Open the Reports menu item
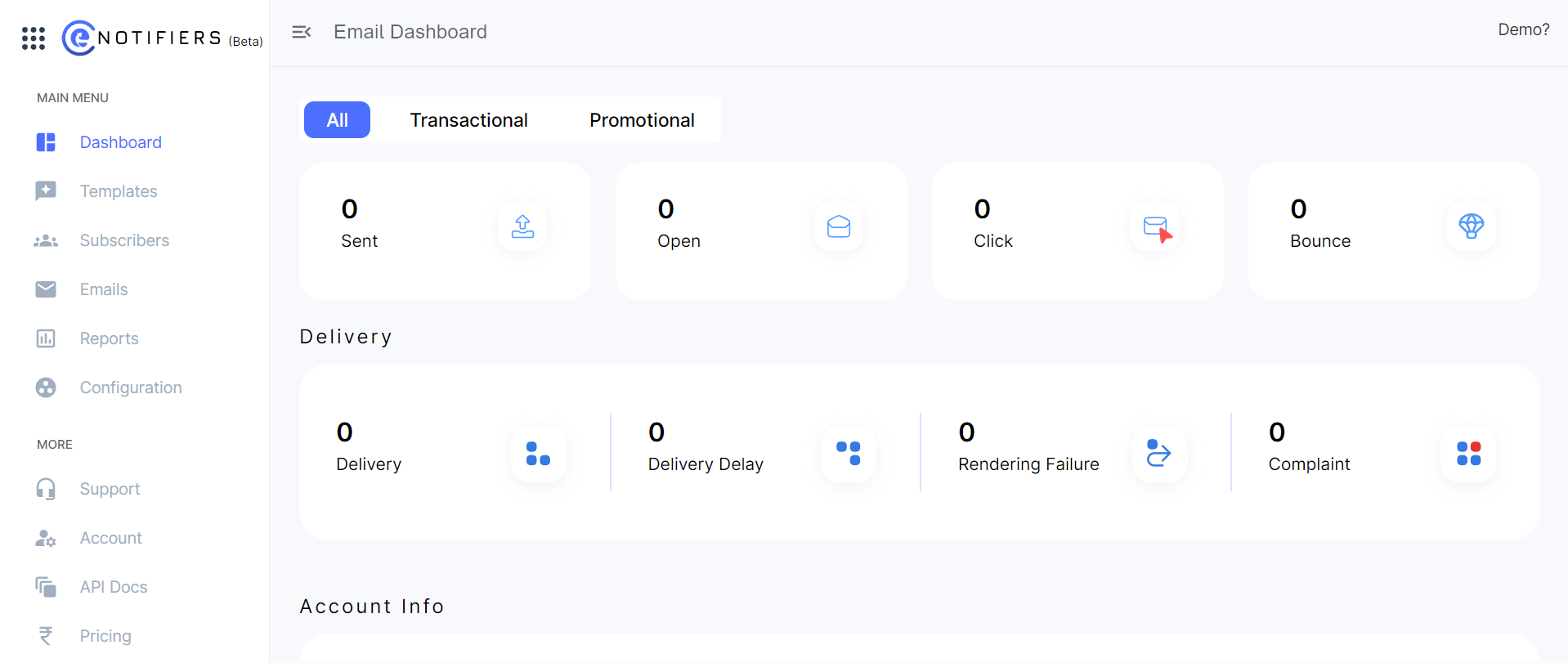Screen dimensions: 1568x663 click(x=109, y=338)
